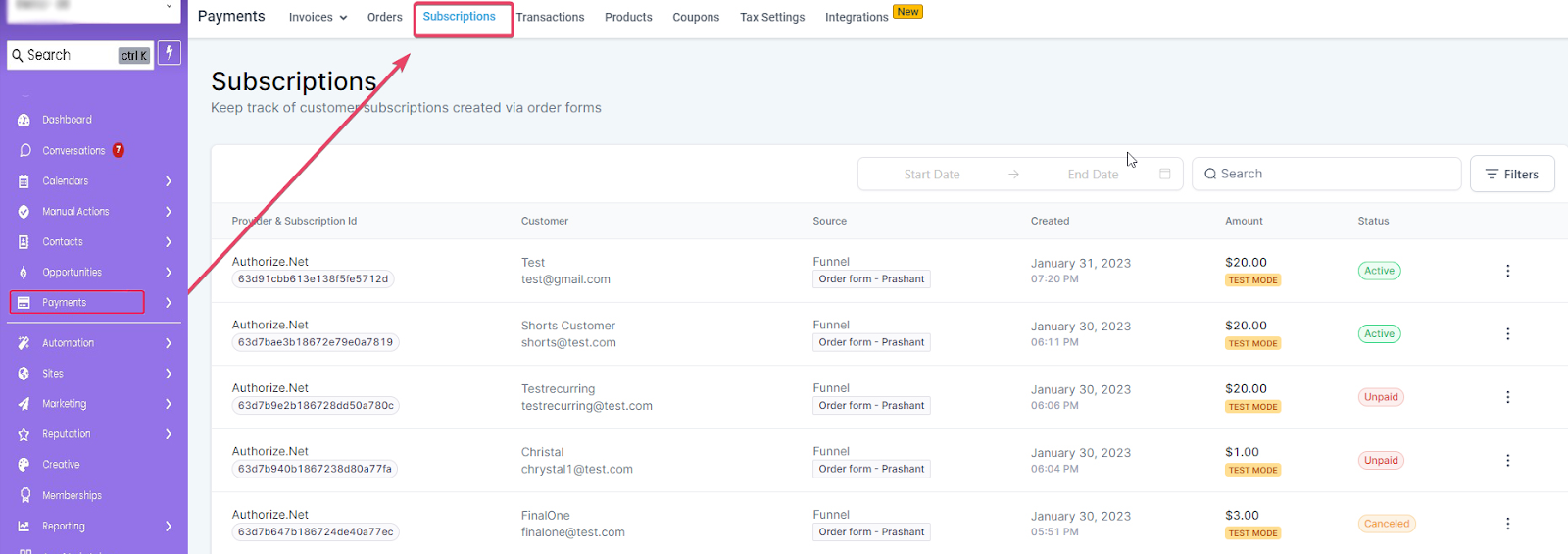Viewport: 1568px width, 554px height.
Task: Open the Filters button
Action: [x=1512, y=174]
